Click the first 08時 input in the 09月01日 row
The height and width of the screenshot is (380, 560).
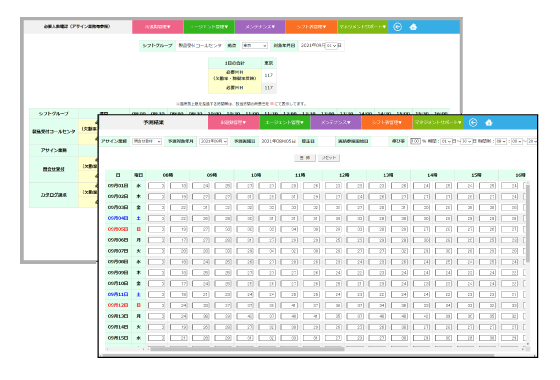156,186
